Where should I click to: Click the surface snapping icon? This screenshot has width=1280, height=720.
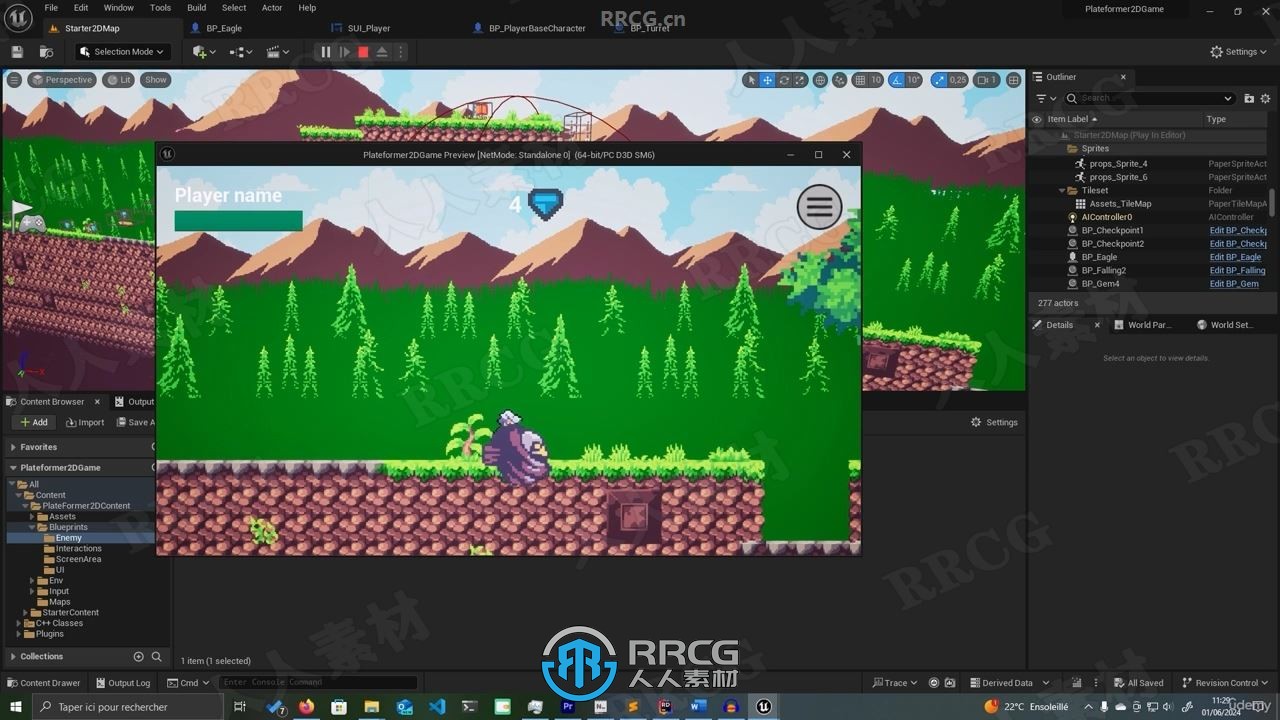click(840, 80)
